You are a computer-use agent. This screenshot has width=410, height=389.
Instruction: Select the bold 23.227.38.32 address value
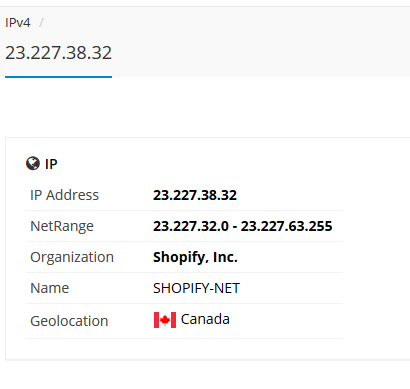pyautogui.click(x=195, y=195)
